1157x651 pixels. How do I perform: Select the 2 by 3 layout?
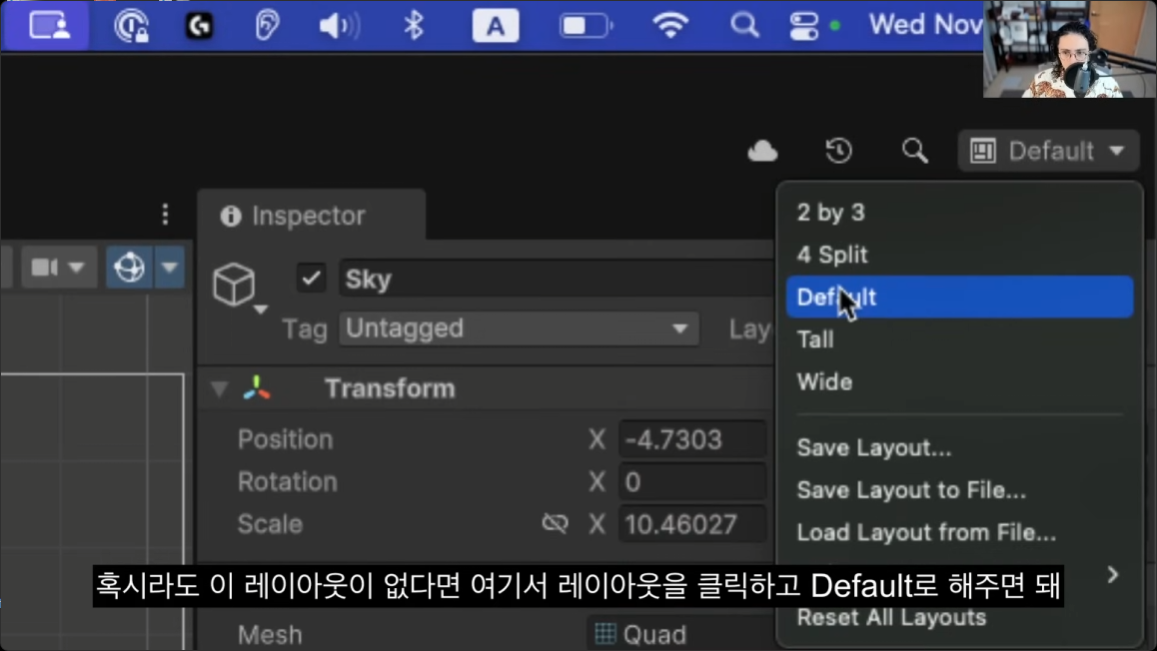pyautogui.click(x=959, y=213)
